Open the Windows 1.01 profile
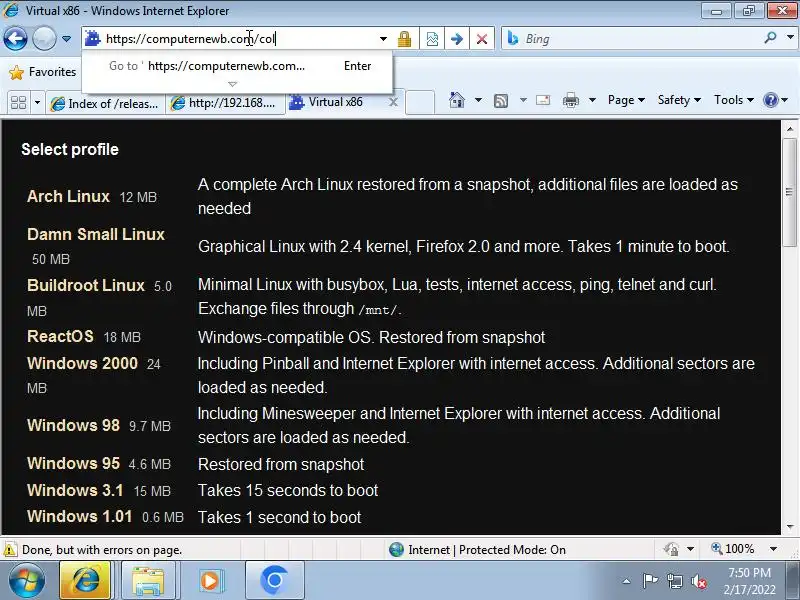800x600 pixels. [x=80, y=516]
